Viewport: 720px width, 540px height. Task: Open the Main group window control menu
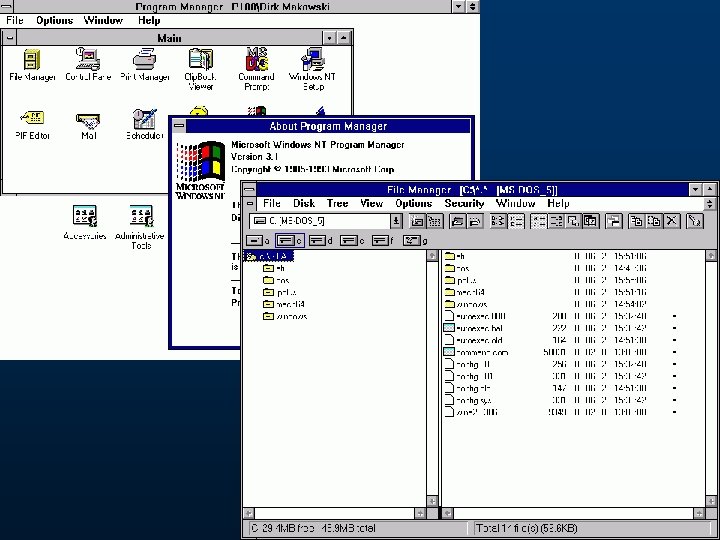coord(9,38)
